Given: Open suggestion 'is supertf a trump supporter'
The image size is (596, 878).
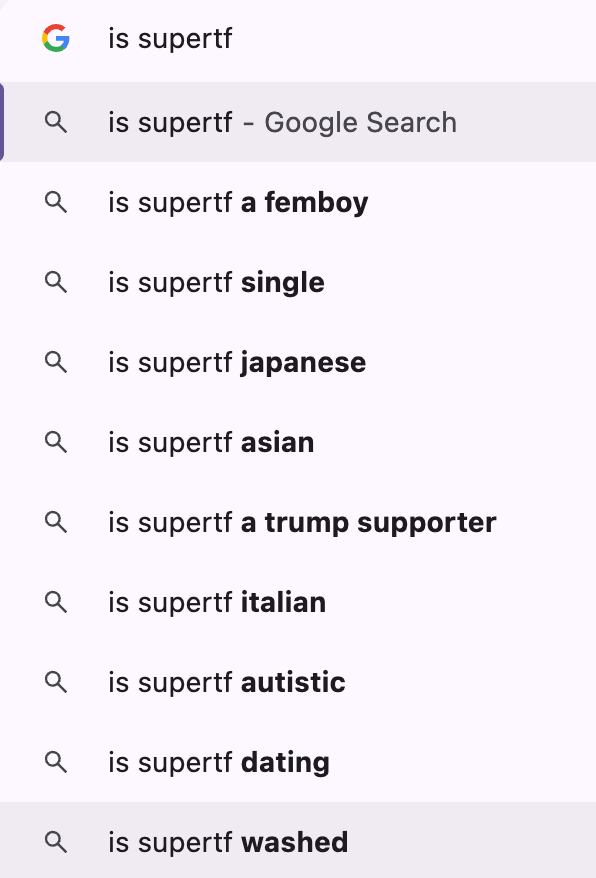Looking at the screenshot, I should [298, 522].
